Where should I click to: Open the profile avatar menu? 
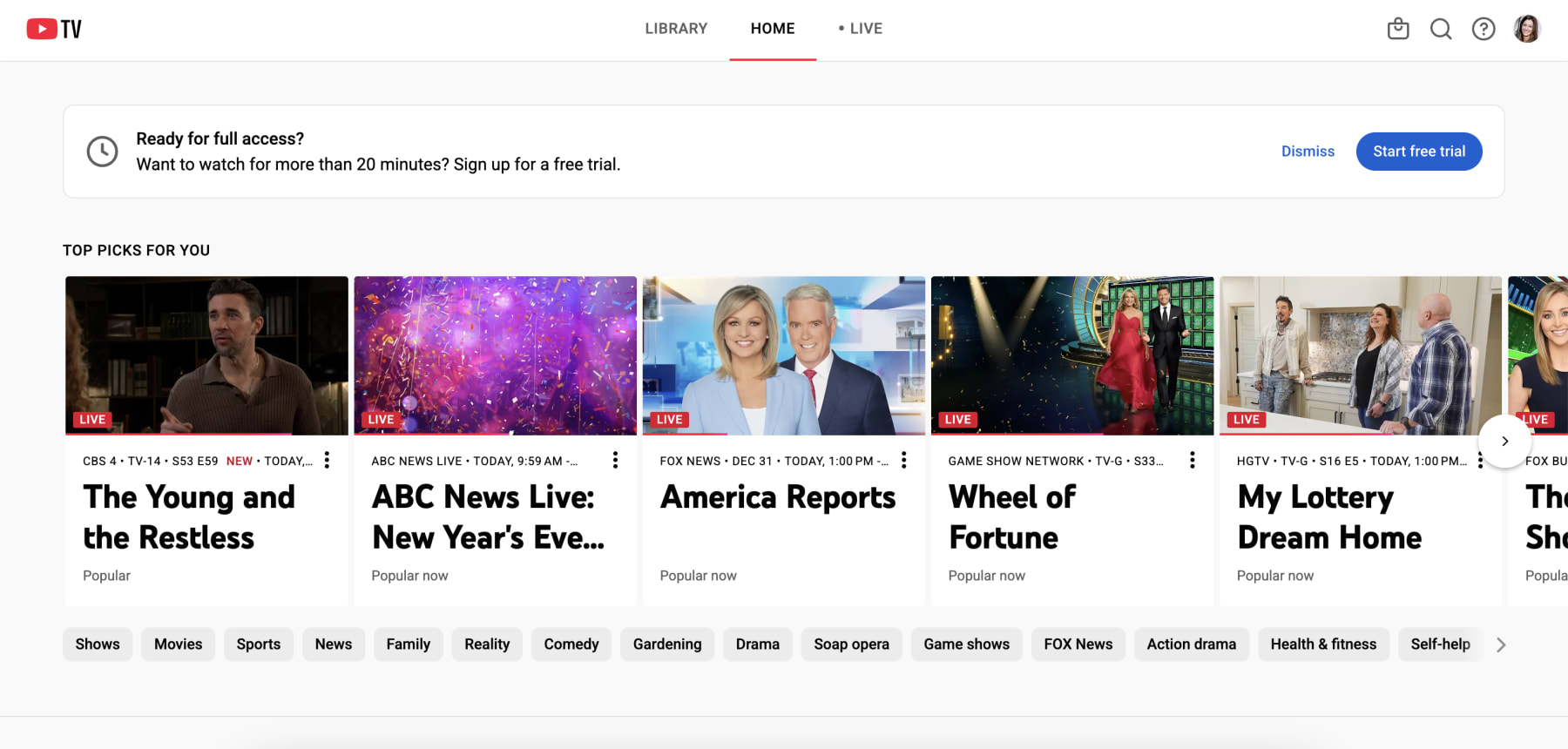[1527, 29]
